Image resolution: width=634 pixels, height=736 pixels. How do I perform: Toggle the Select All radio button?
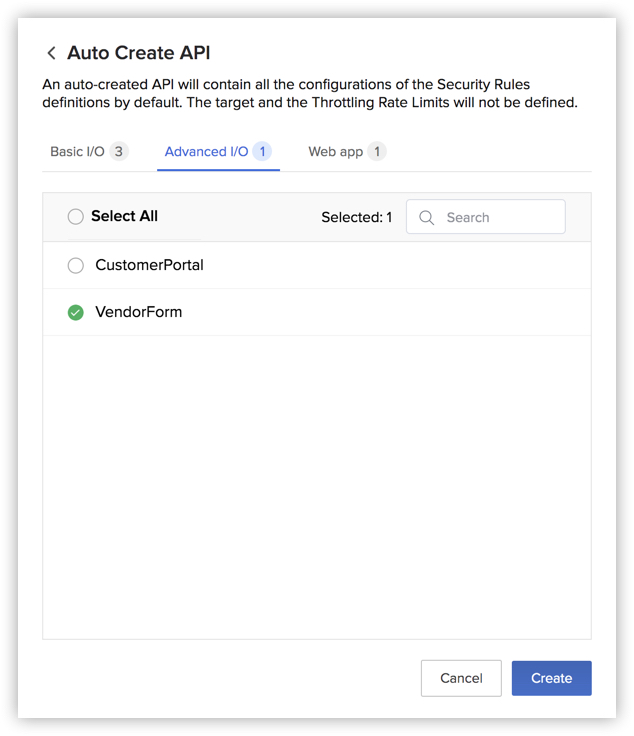(75, 216)
